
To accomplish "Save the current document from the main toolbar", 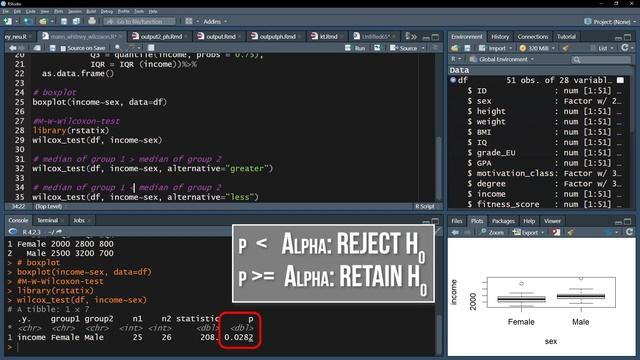I will [x=64, y=21].
